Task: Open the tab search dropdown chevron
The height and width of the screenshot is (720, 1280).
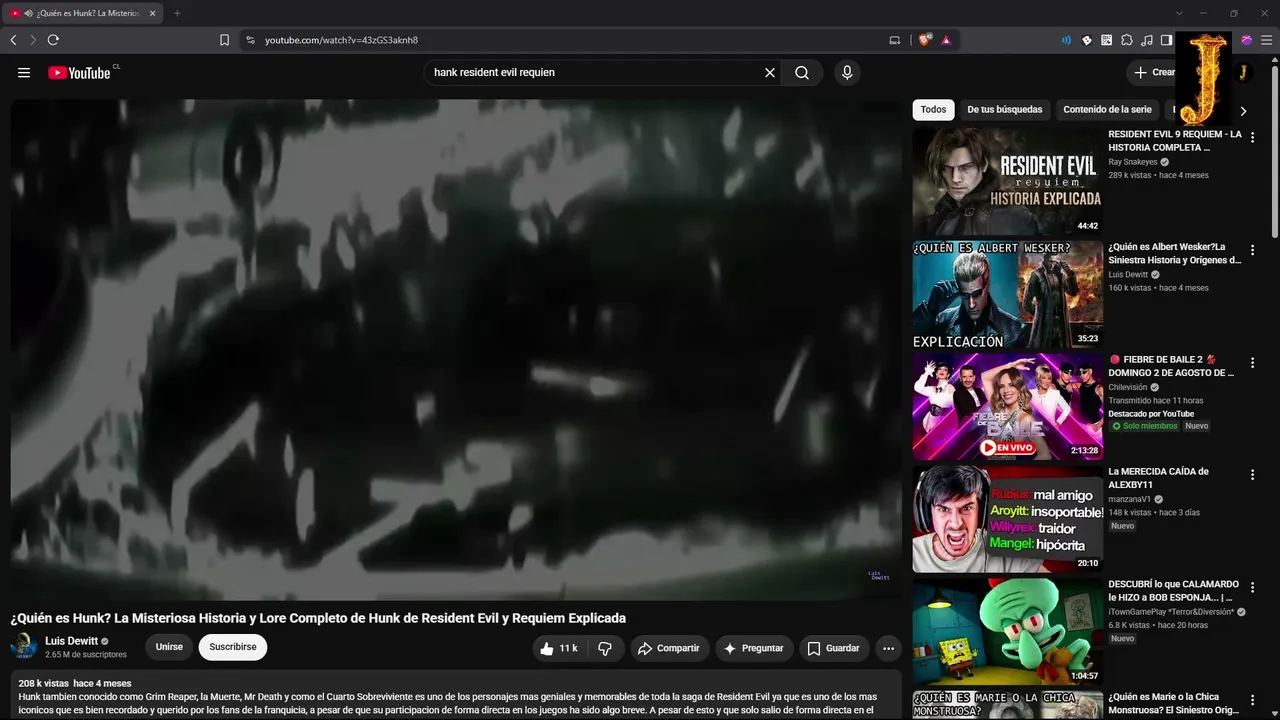Action: pos(1179,13)
